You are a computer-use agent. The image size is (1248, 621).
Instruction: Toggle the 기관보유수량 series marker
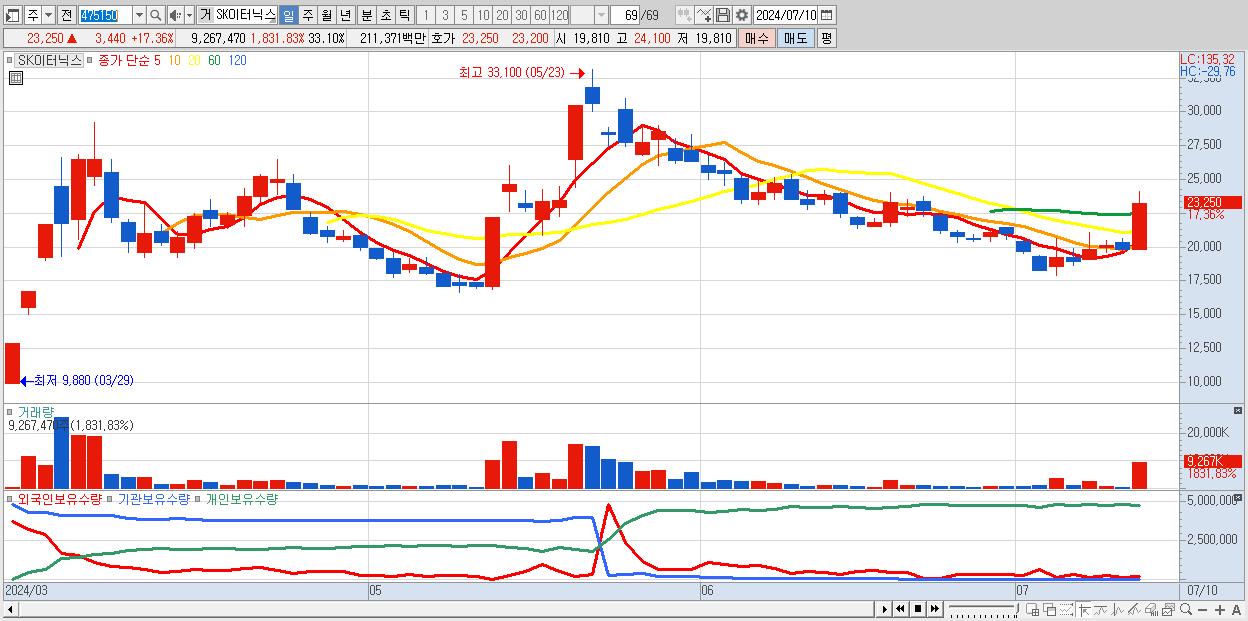(x=111, y=498)
